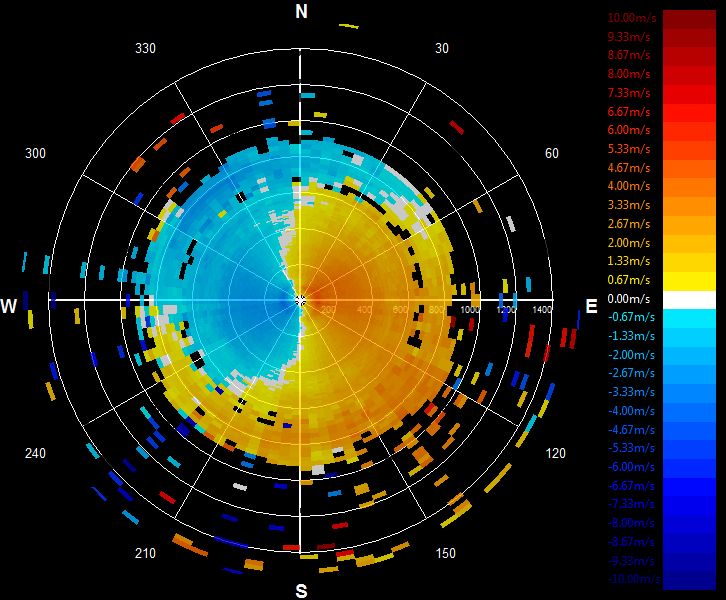Image resolution: width=726 pixels, height=600 pixels.
Task: Click the -7.33m/s legend label
Action: pos(631,504)
